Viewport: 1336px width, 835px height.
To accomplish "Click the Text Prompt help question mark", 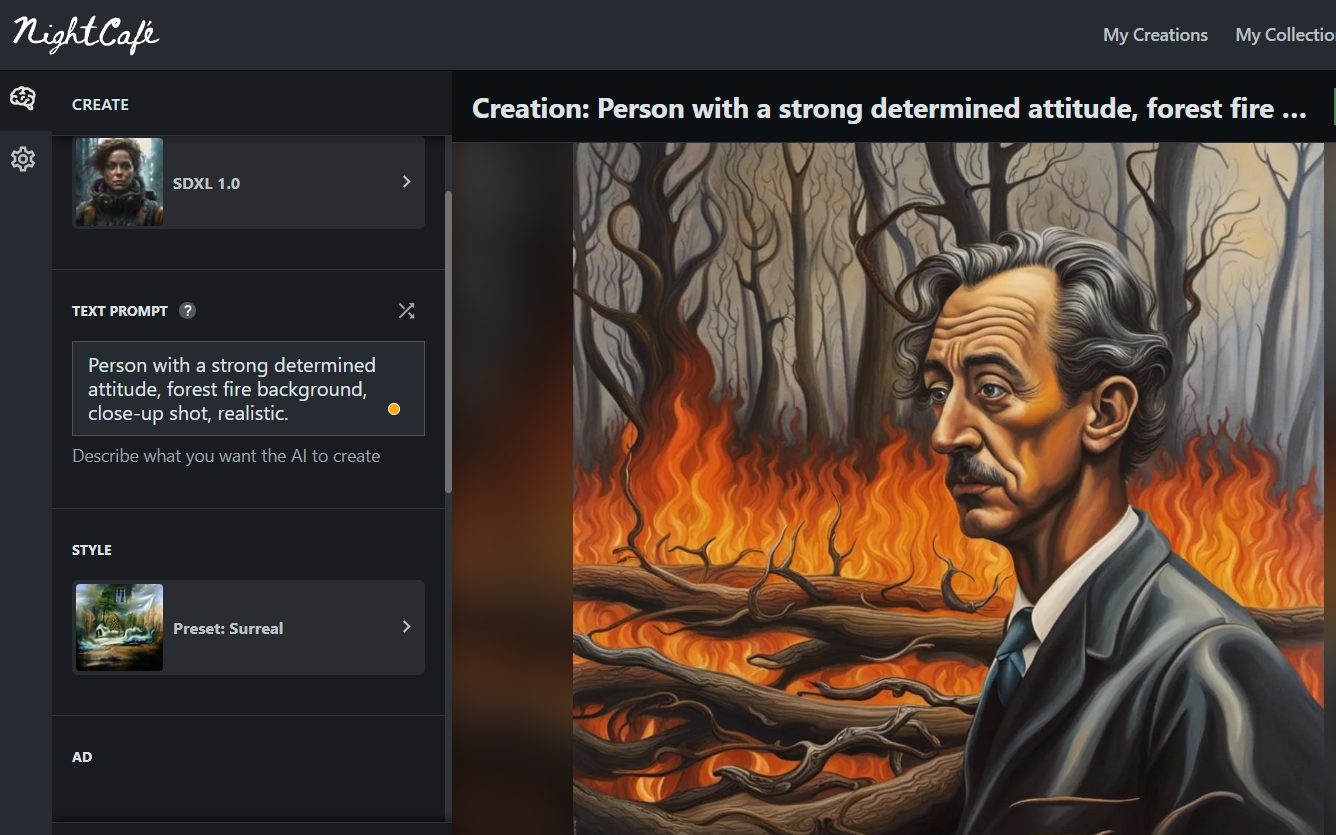I will tap(187, 311).
